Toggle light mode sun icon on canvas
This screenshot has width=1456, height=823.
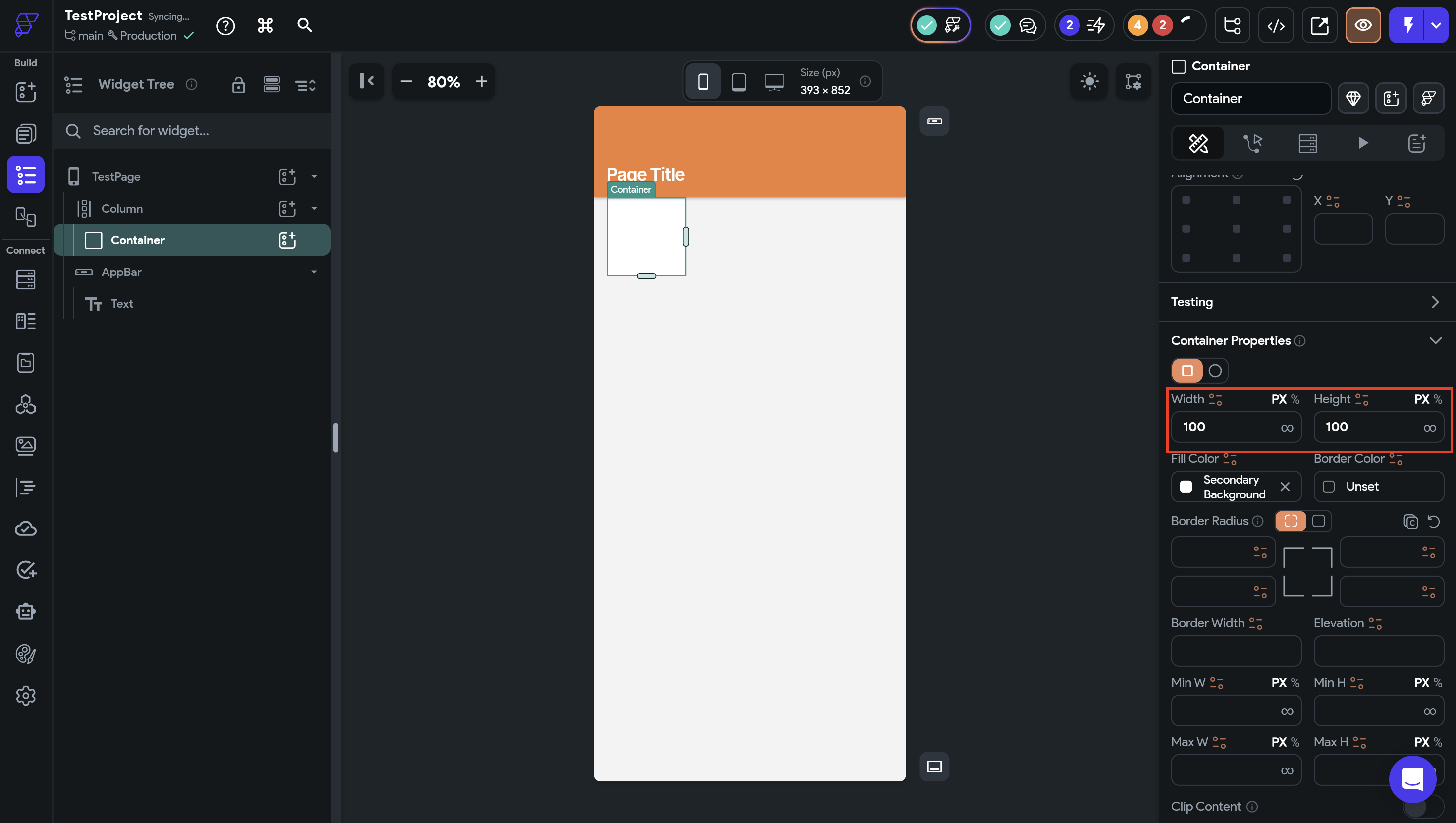tap(1089, 81)
